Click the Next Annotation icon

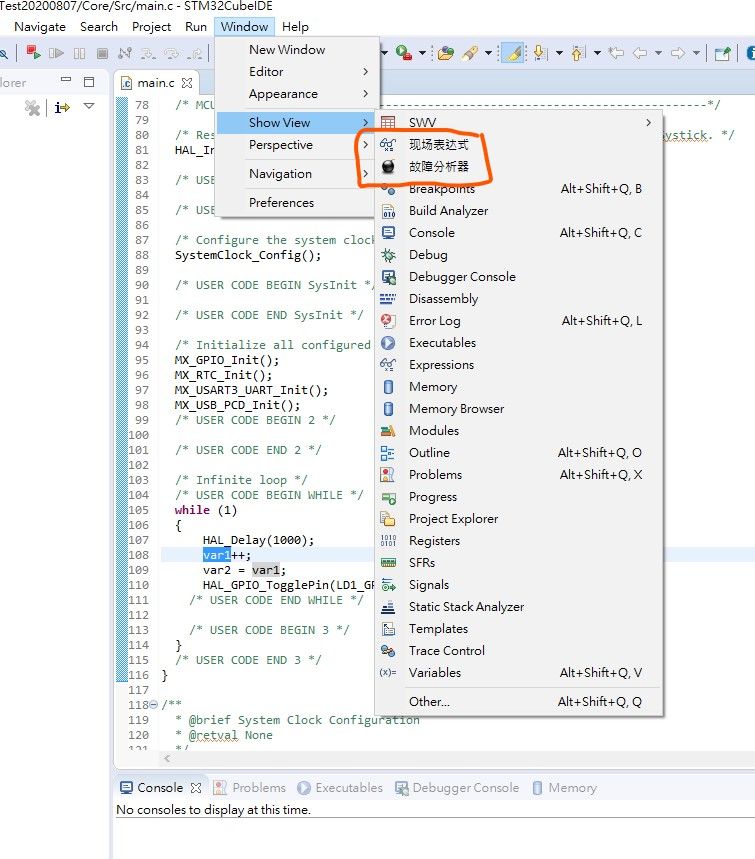[x=539, y=53]
